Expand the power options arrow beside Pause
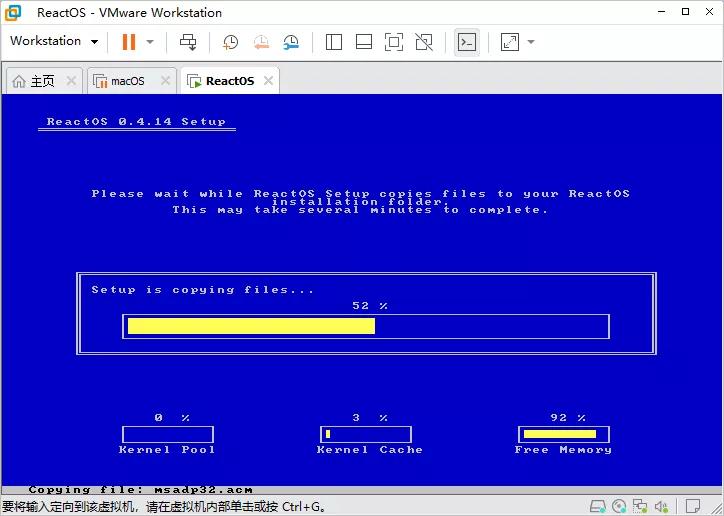The width and height of the screenshot is (724, 516). tap(150, 42)
